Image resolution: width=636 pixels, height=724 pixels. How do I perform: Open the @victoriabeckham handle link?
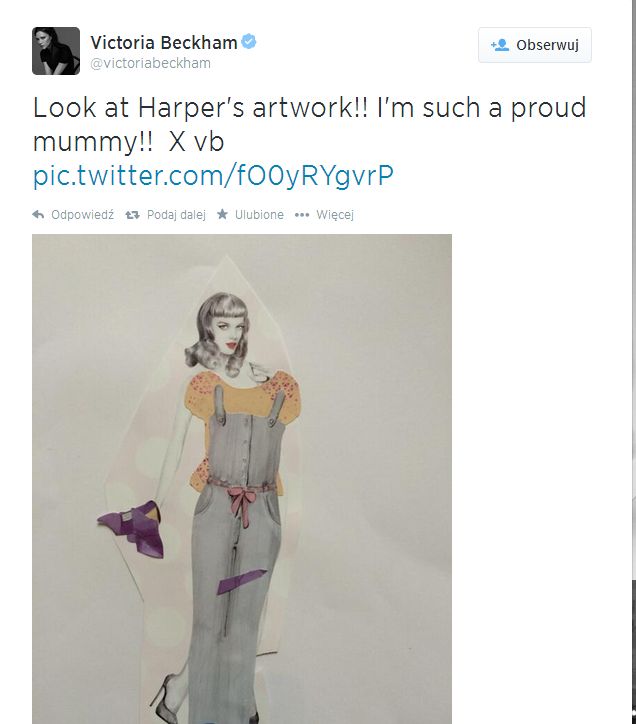(150, 63)
